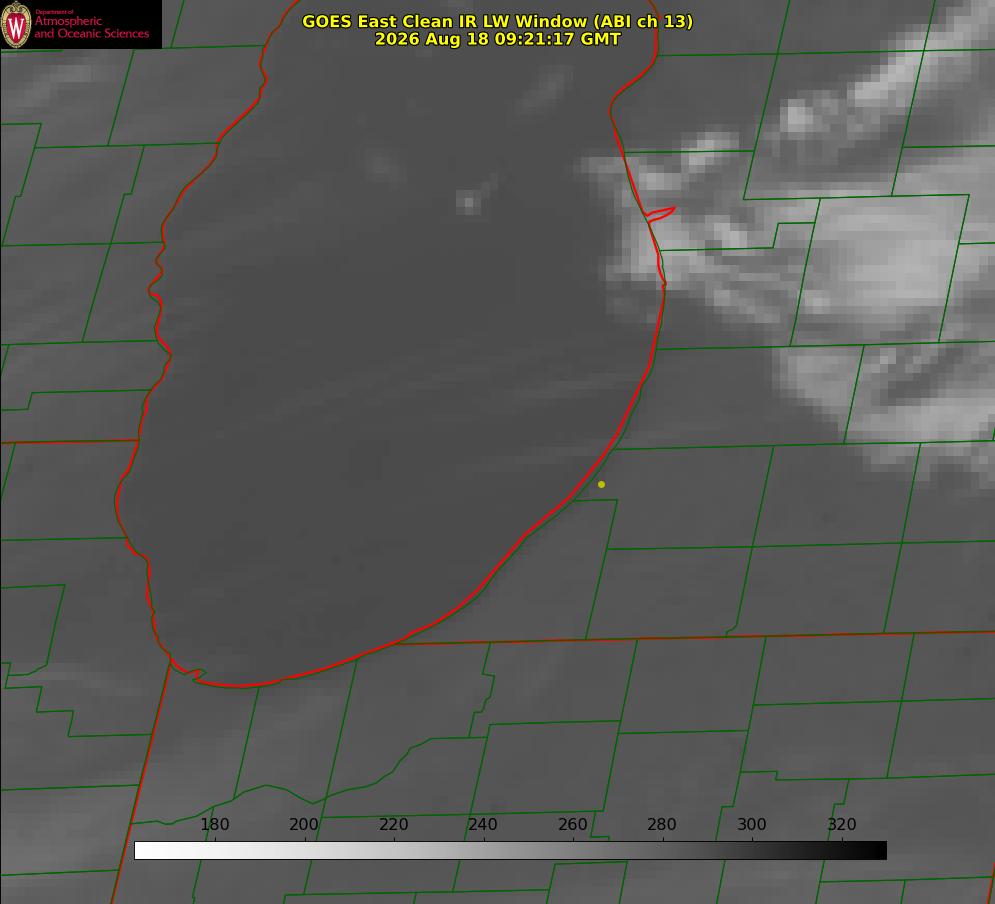Click the 180 label on the colorbar
The image size is (995, 904).
click(x=214, y=824)
